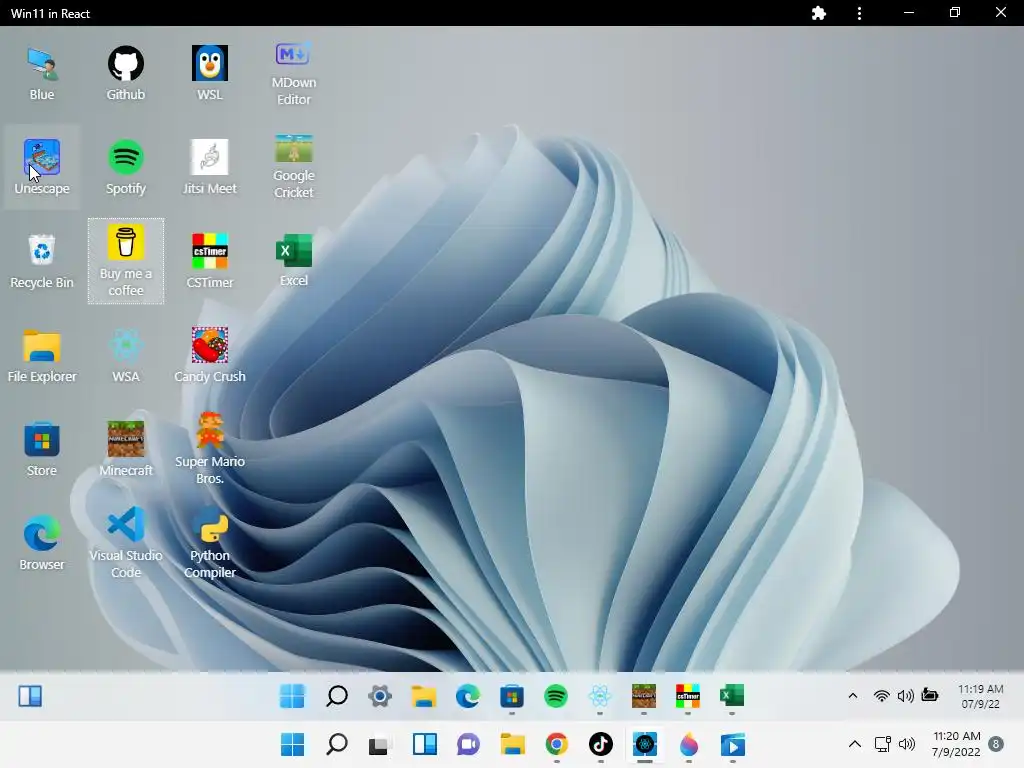Open TikTok on the outer taskbar
The height and width of the screenshot is (768, 1024).
pyautogui.click(x=601, y=744)
